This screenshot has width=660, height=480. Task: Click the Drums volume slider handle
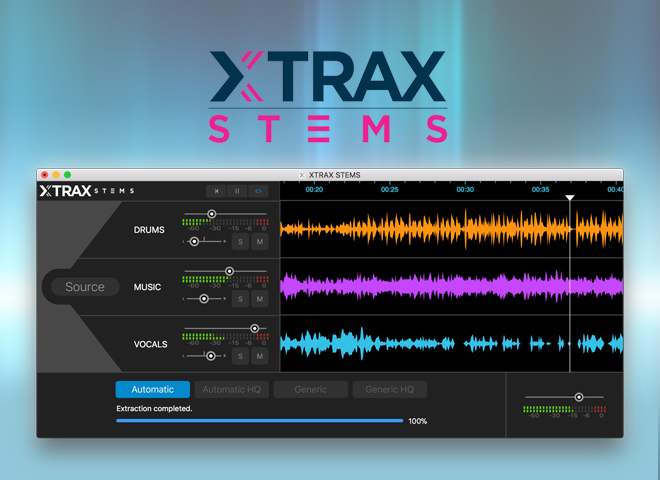pos(211,214)
